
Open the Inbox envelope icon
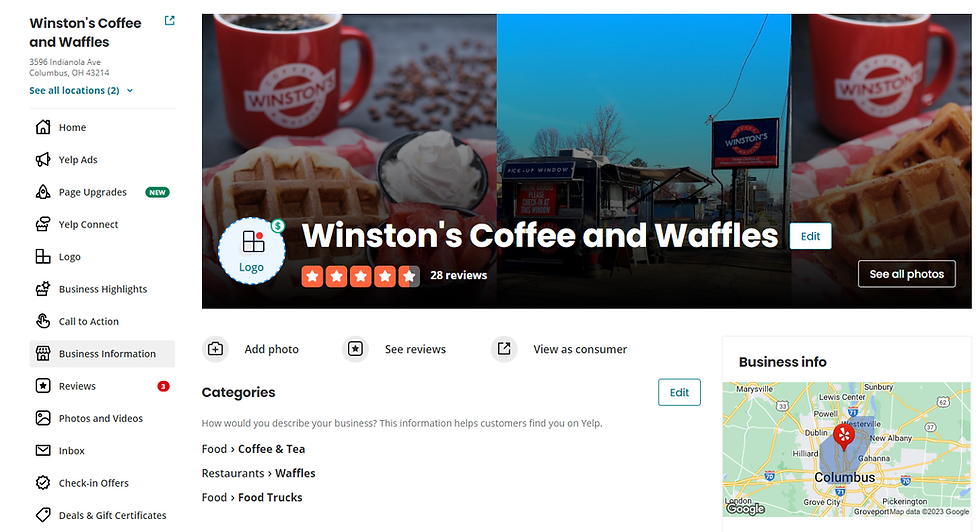click(x=42, y=450)
